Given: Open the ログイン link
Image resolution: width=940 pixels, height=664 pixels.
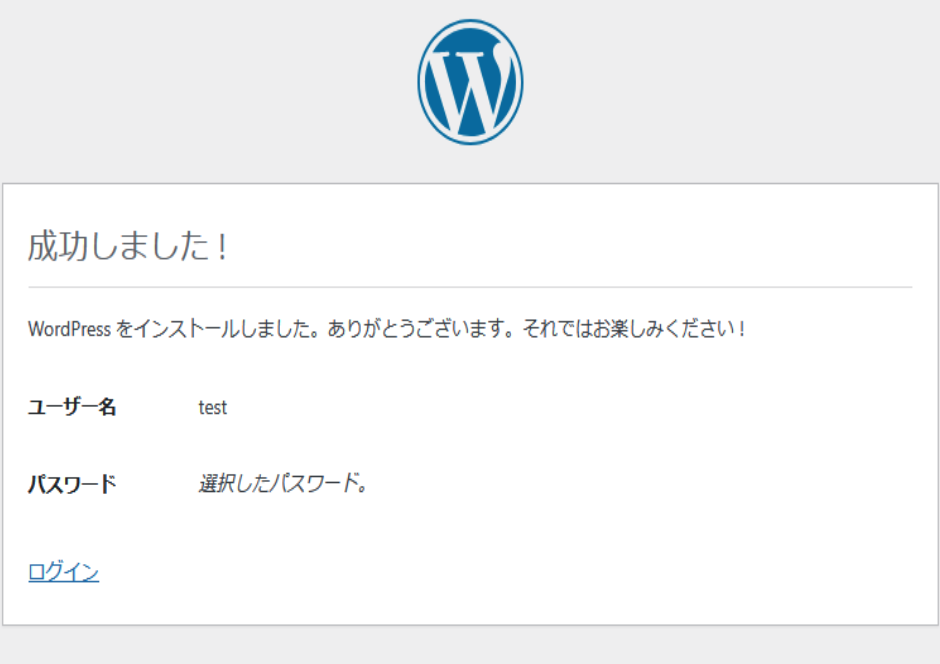Looking at the screenshot, I should pos(63,572).
